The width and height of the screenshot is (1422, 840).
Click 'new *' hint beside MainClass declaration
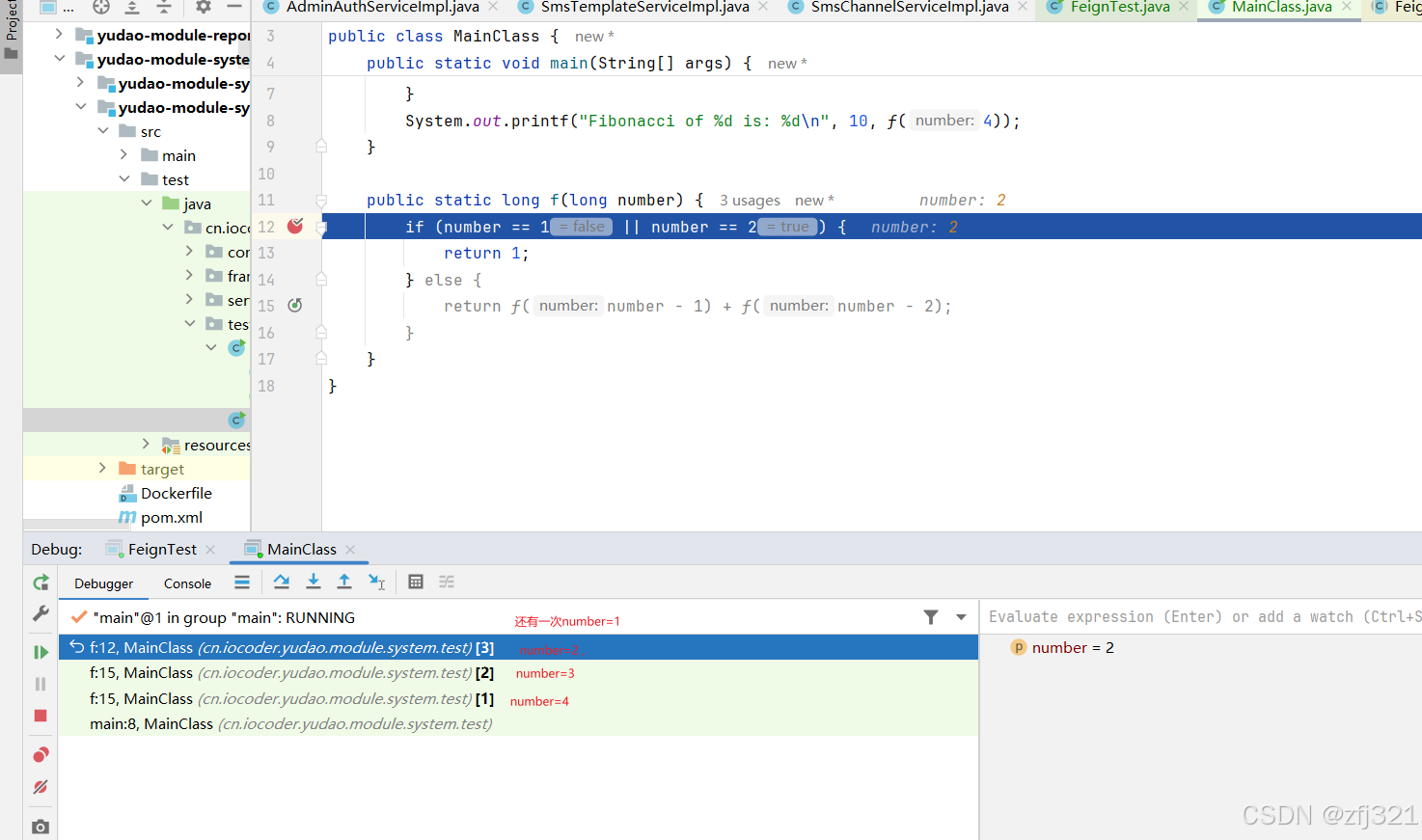tap(594, 37)
